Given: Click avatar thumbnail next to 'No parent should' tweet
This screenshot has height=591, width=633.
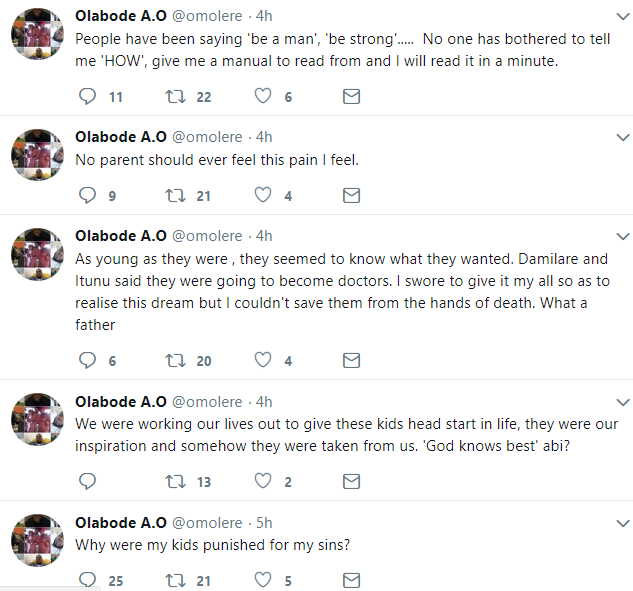Looking at the screenshot, I should tap(38, 154).
